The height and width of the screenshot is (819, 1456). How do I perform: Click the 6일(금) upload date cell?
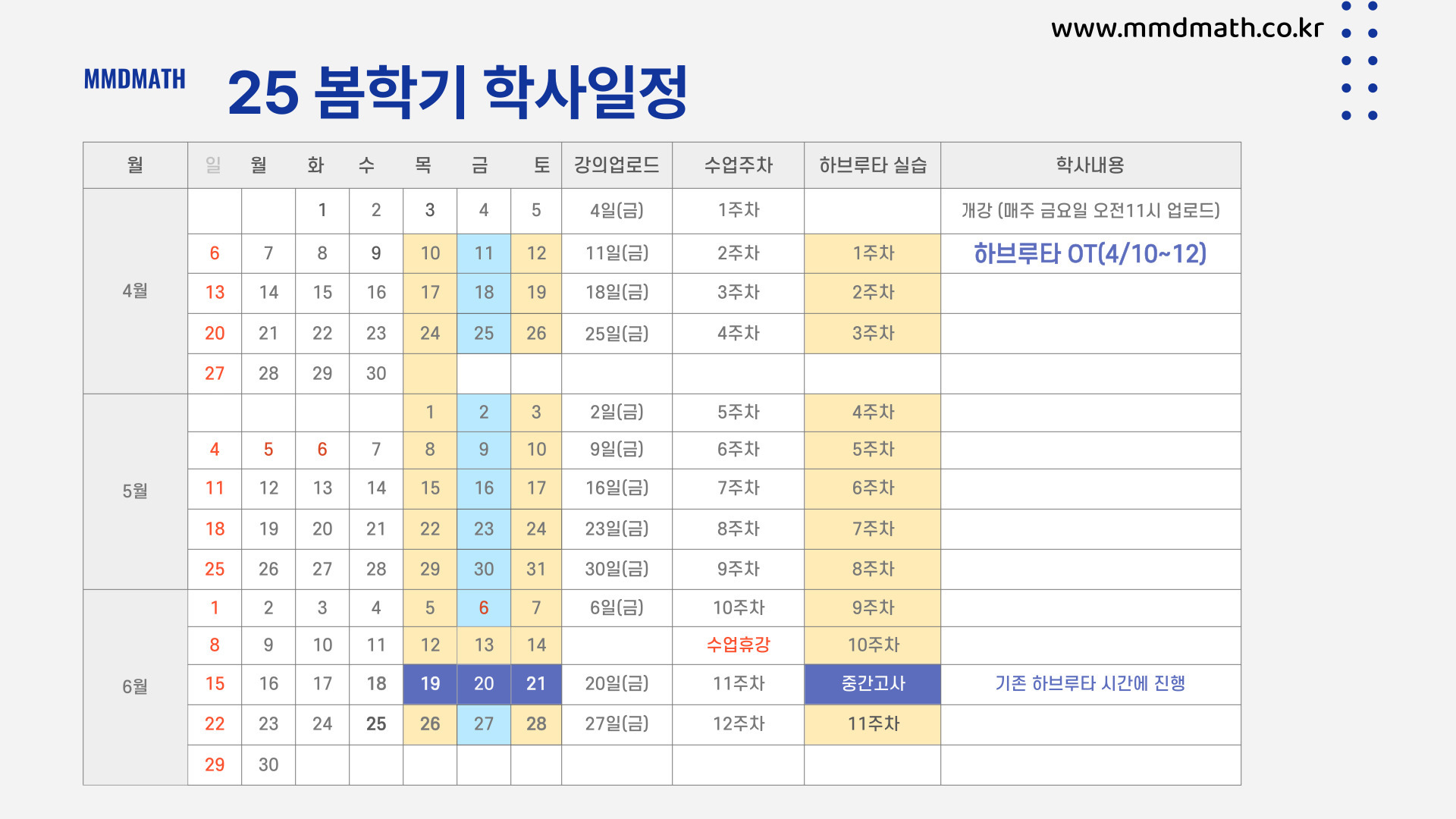617,608
